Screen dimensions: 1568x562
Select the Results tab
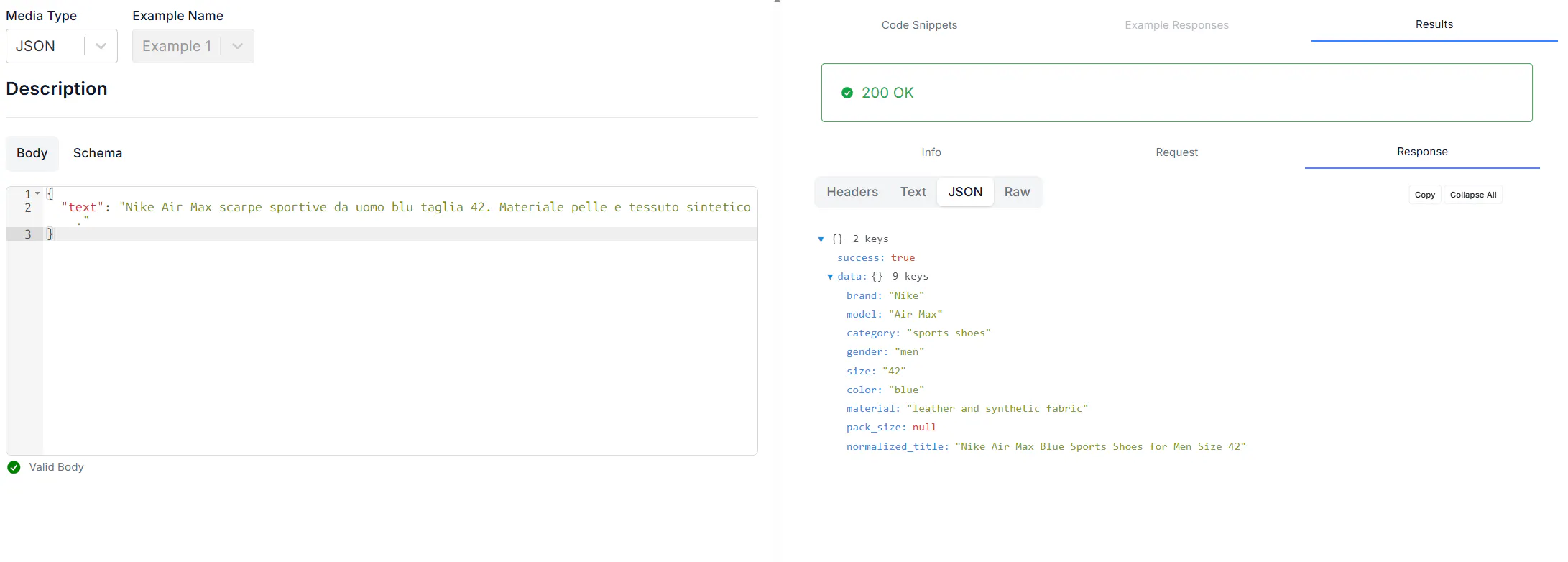[1434, 24]
